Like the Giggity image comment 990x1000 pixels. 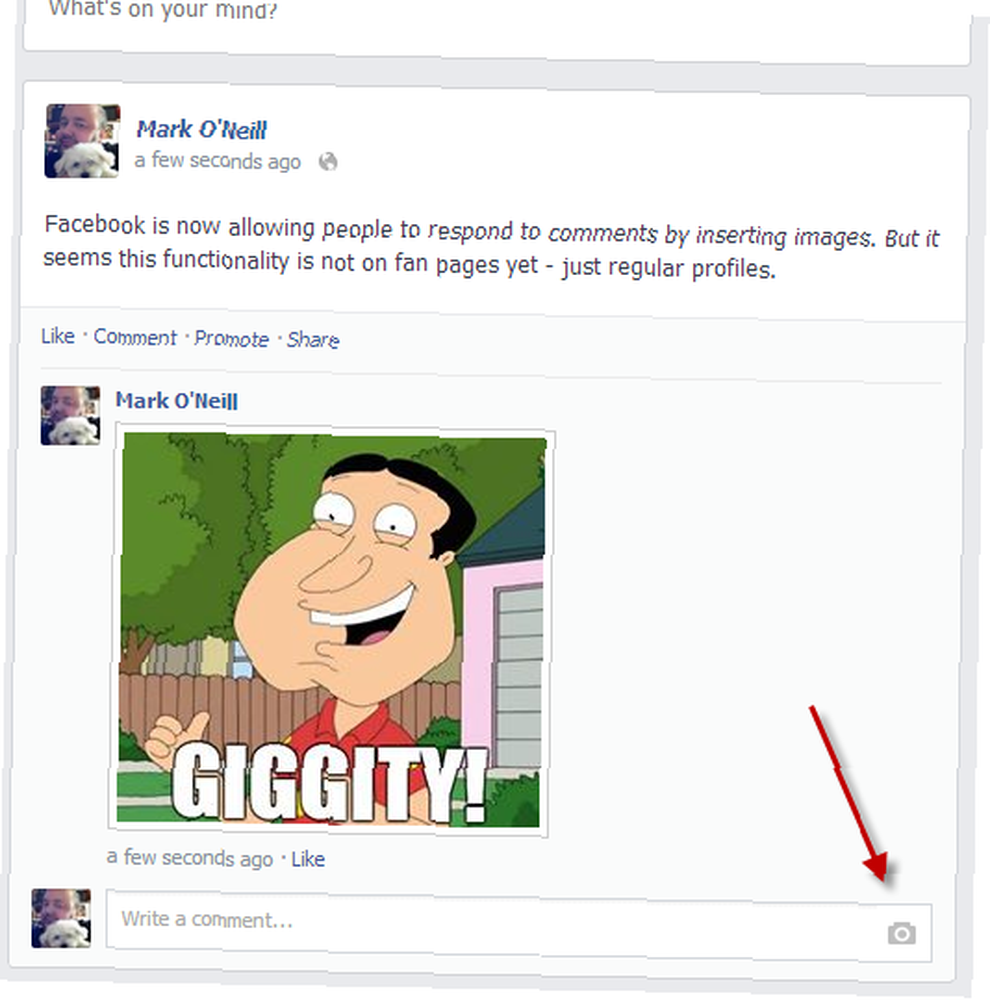point(308,859)
